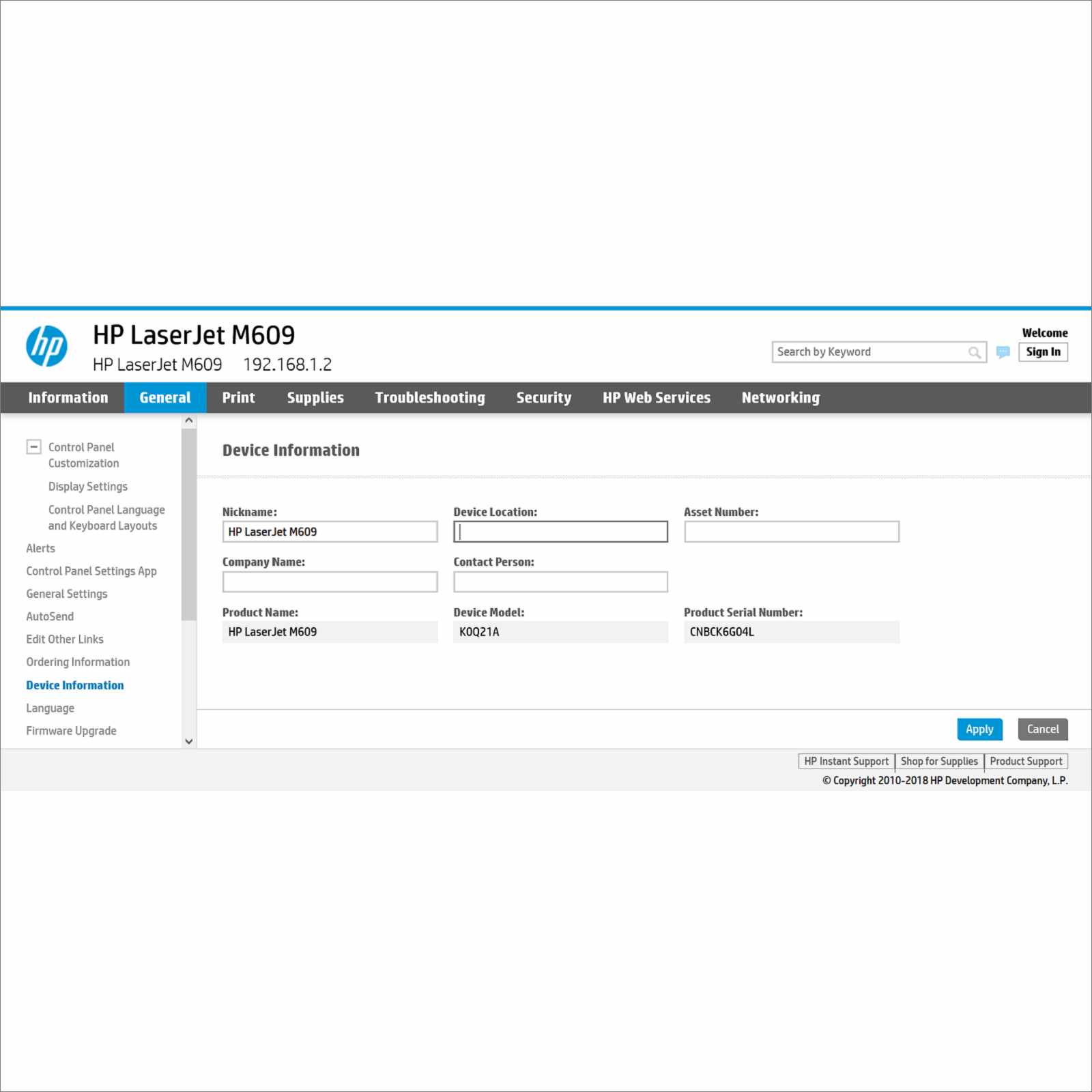Open the chat feedback bubble icon
1092x1092 pixels.
(x=1003, y=352)
